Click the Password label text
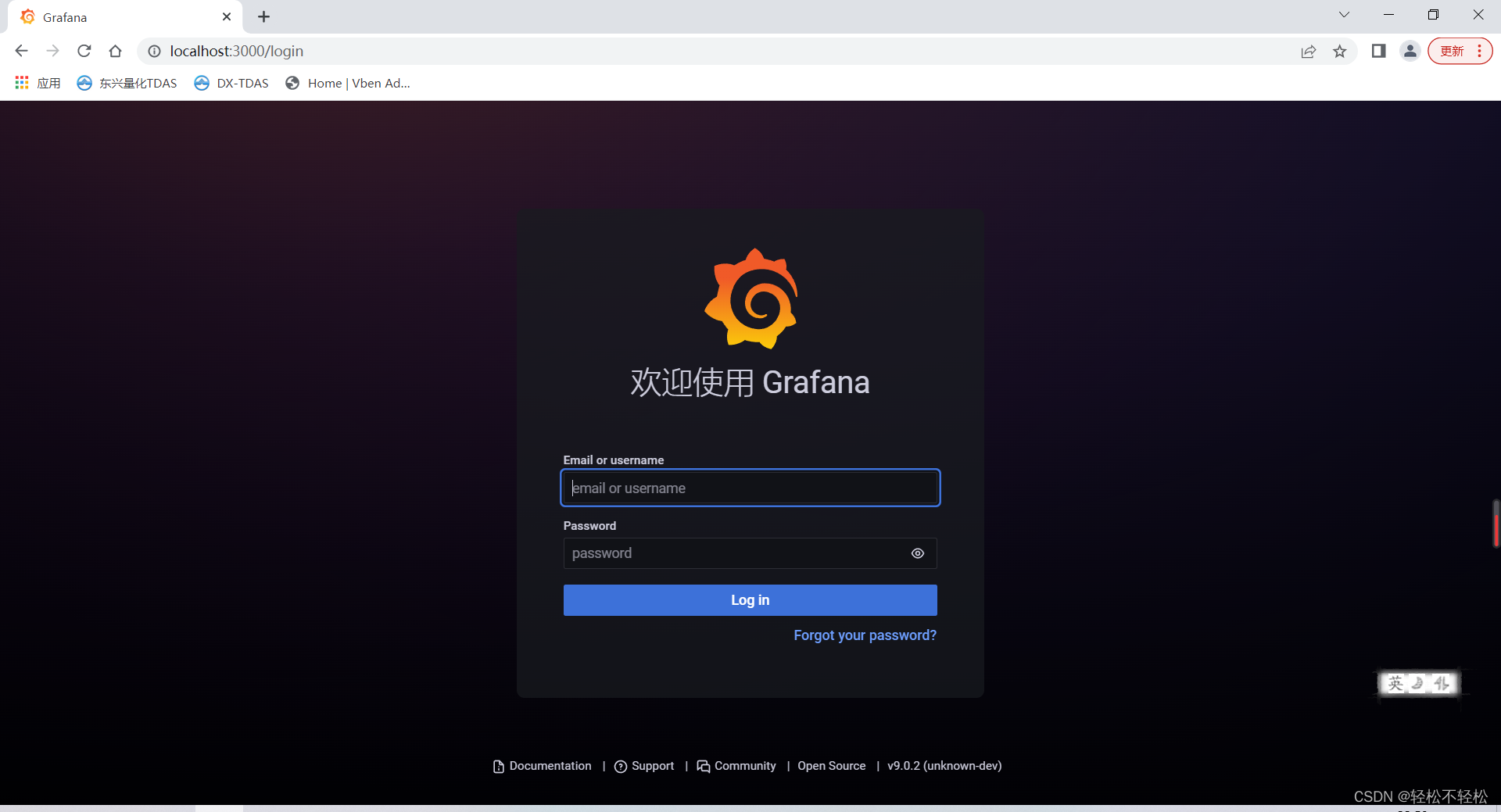Image resolution: width=1501 pixels, height=812 pixels. pos(589,526)
